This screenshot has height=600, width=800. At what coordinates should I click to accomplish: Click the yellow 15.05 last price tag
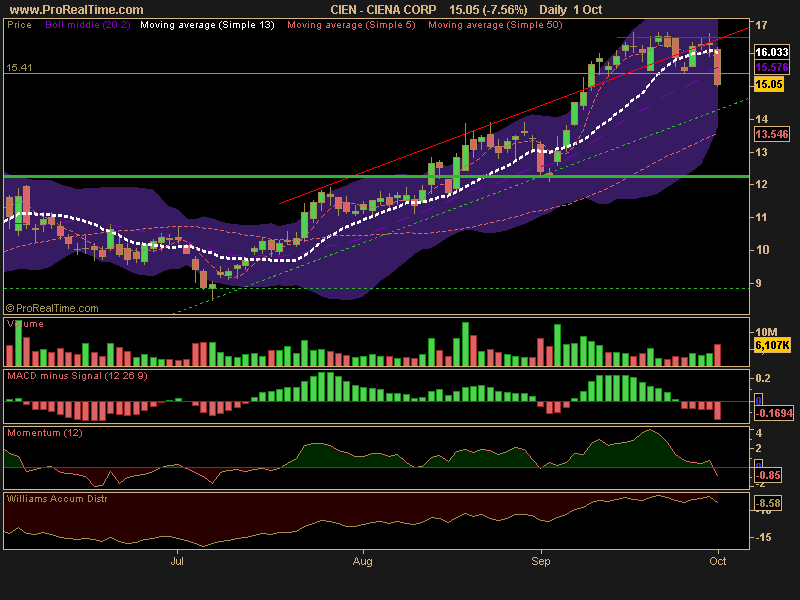tap(768, 84)
